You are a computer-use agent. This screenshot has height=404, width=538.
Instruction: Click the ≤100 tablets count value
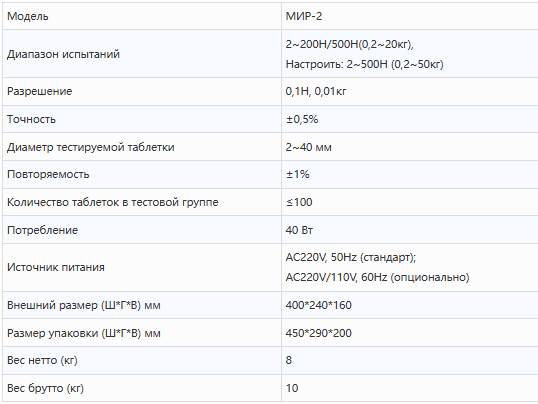pos(299,202)
